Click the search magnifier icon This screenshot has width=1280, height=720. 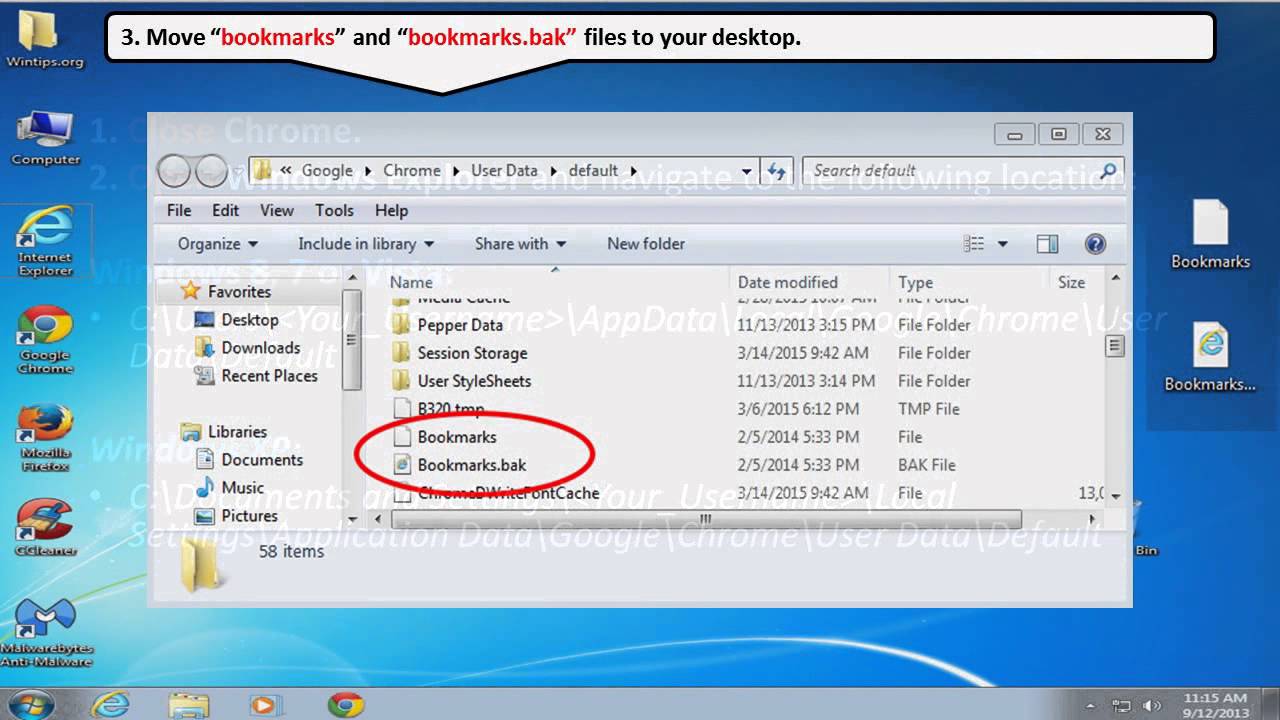(x=1108, y=171)
